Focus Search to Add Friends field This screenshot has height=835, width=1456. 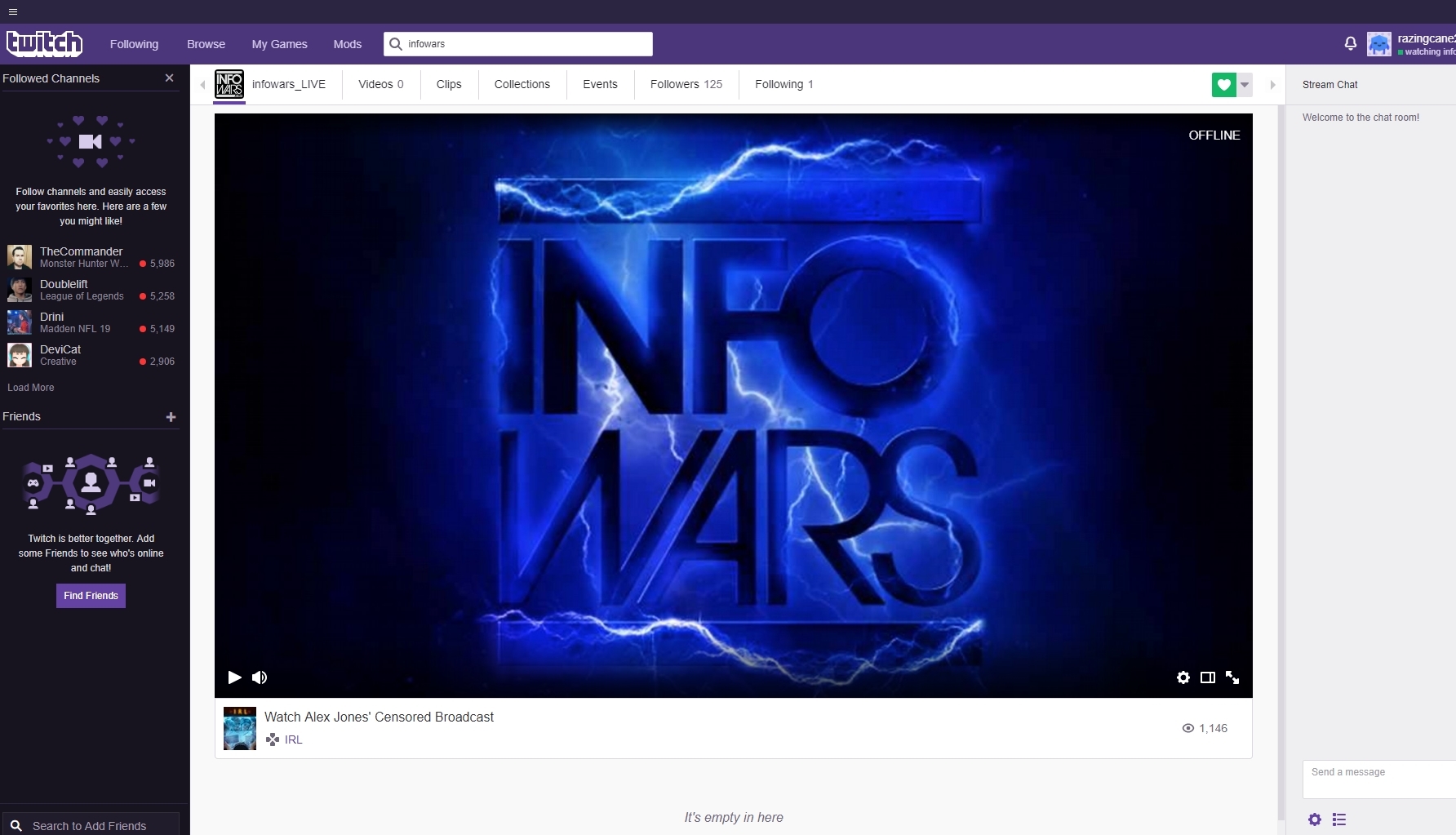click(x=91, y=826)
